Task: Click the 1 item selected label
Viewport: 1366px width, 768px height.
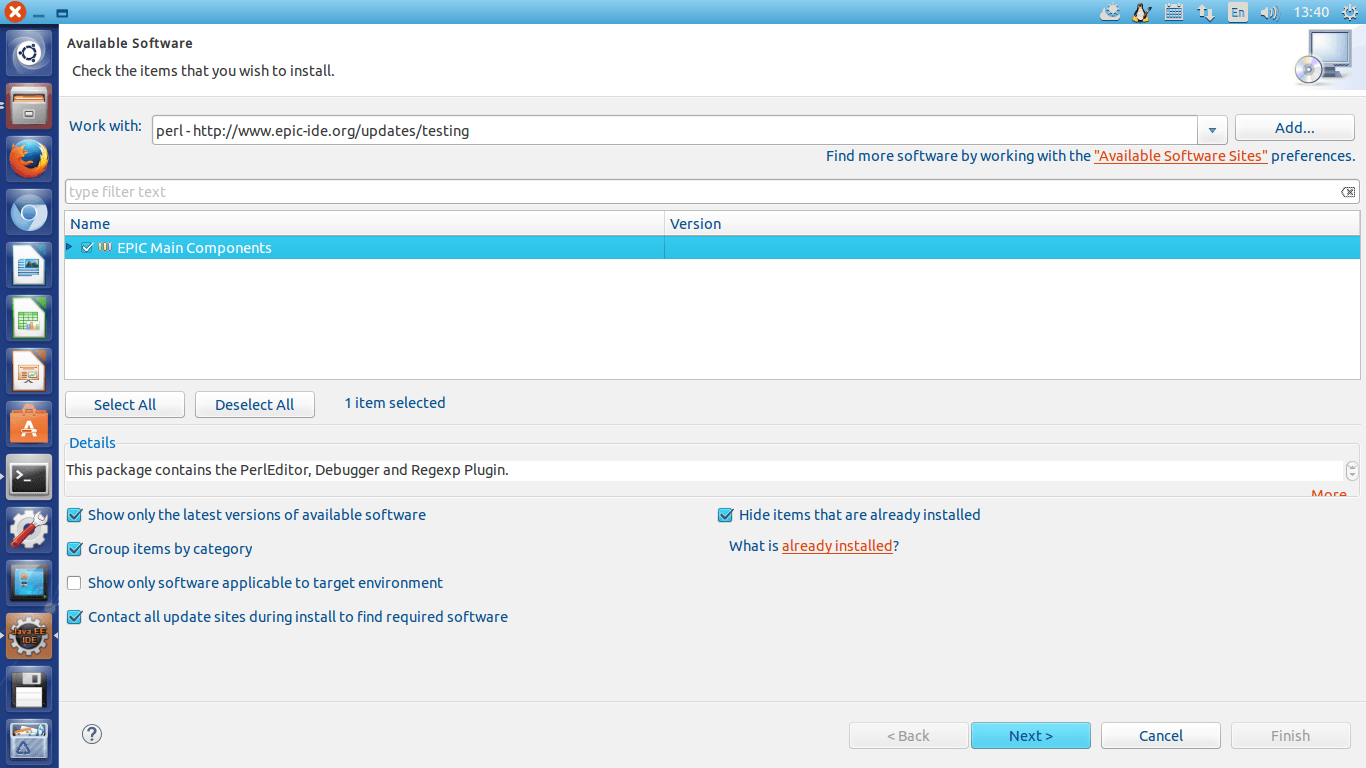Action: pyautogui.click(x=395, y=403)
